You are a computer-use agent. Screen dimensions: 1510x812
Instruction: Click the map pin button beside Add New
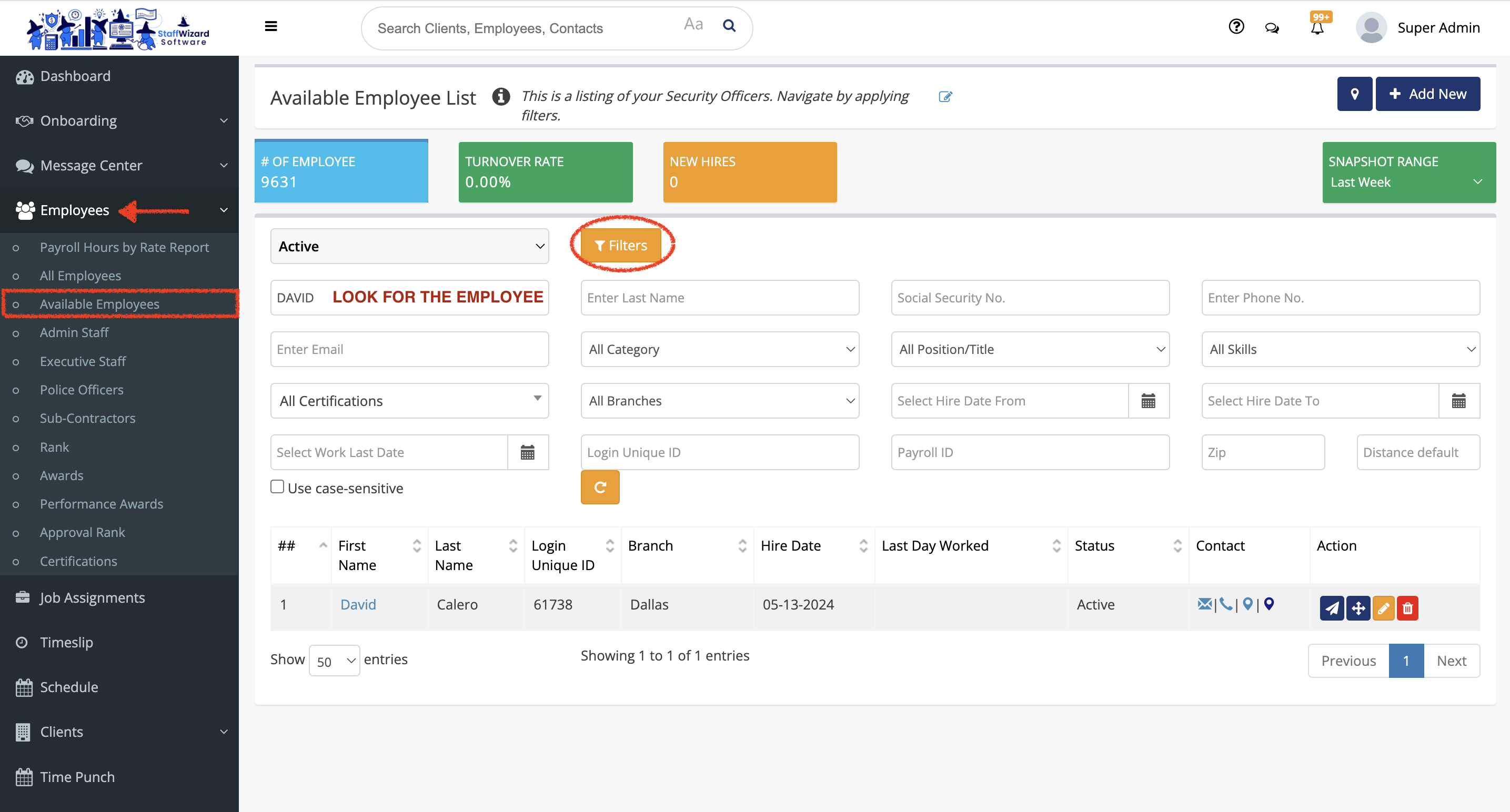pyautogui.click(x=1354, y=94)
